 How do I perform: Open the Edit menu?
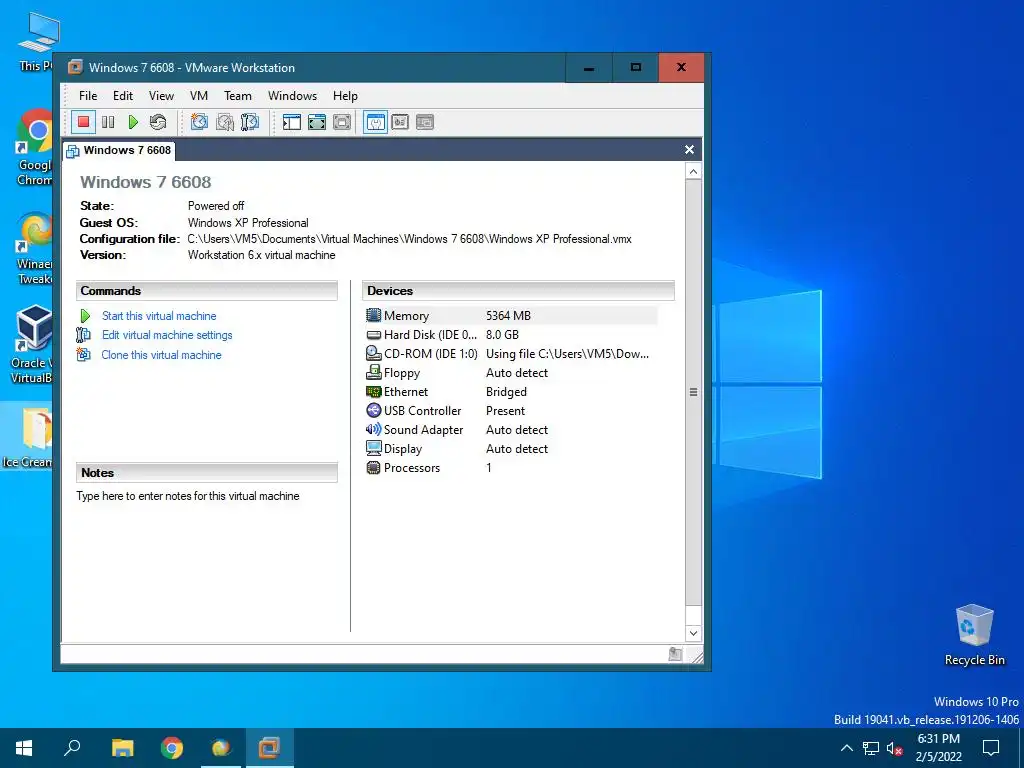123,96
